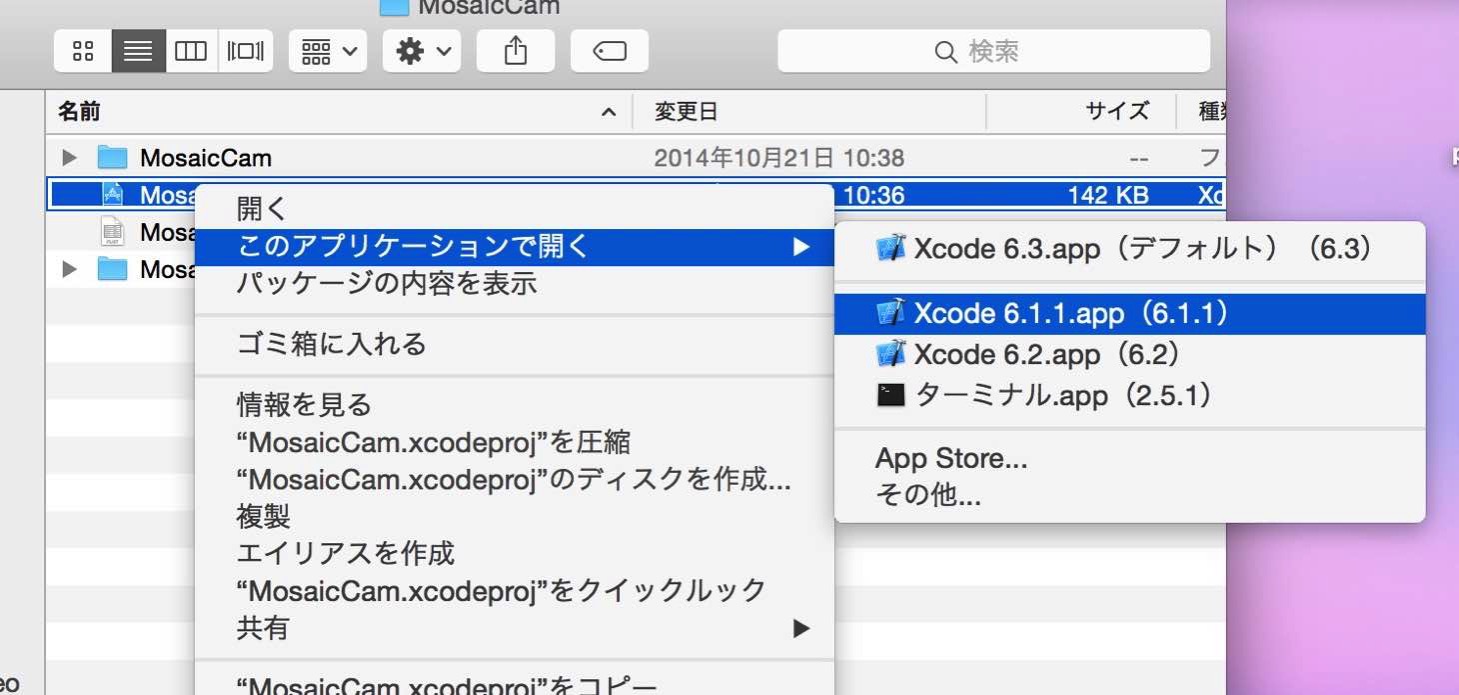Viewport: 1459px width, 695px height.
Task: Switch Finder to column view
Action: [x=191, y=51]
